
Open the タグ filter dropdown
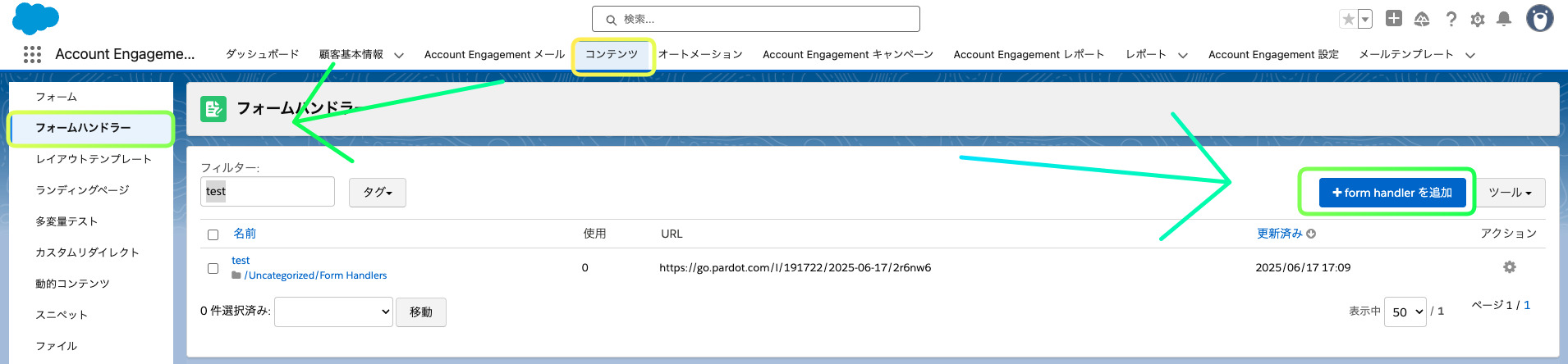pos(378,192)
